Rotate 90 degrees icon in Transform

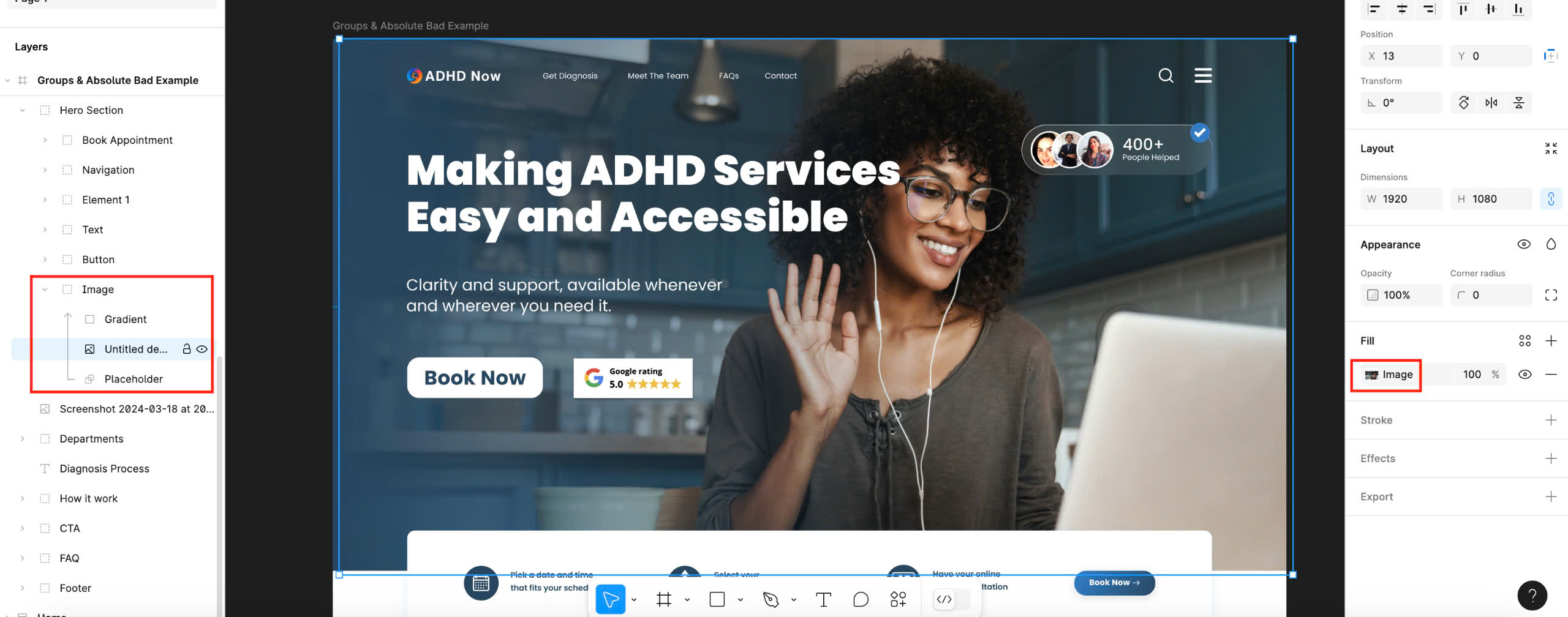[1463, 103]
